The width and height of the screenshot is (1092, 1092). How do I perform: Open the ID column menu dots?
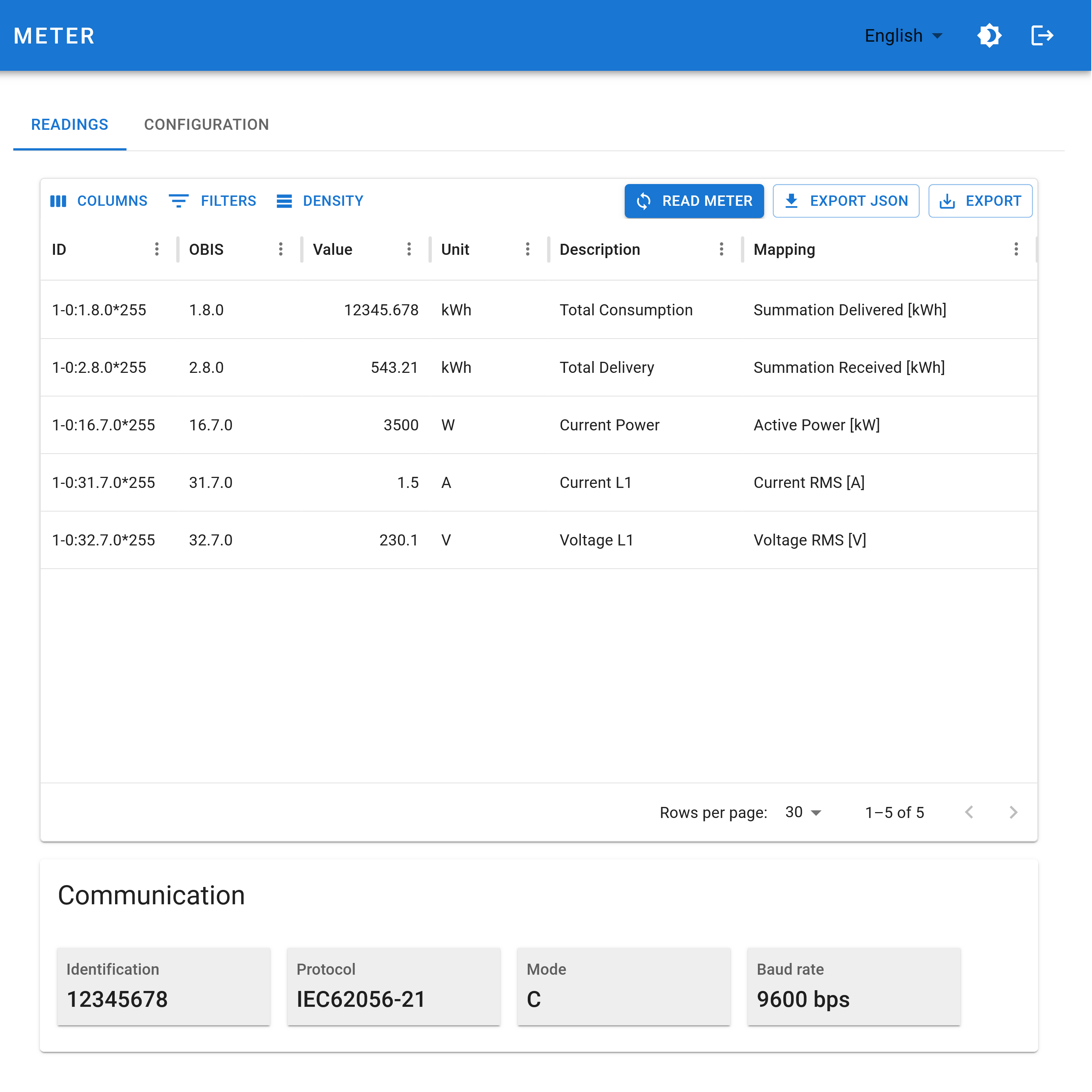157,249
